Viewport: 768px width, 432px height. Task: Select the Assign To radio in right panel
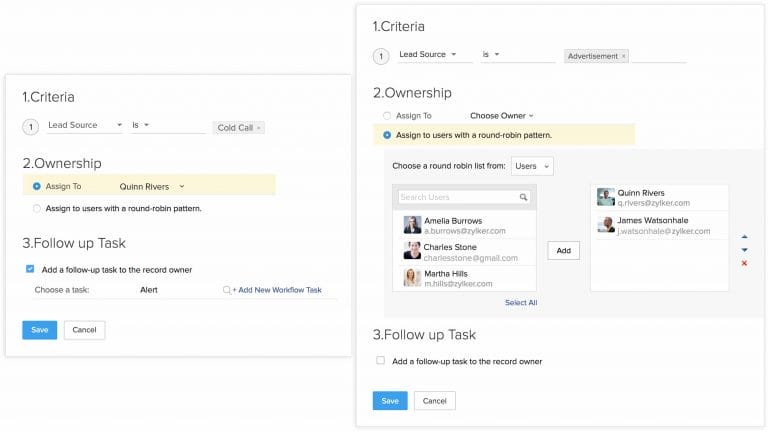coord(387,116)
